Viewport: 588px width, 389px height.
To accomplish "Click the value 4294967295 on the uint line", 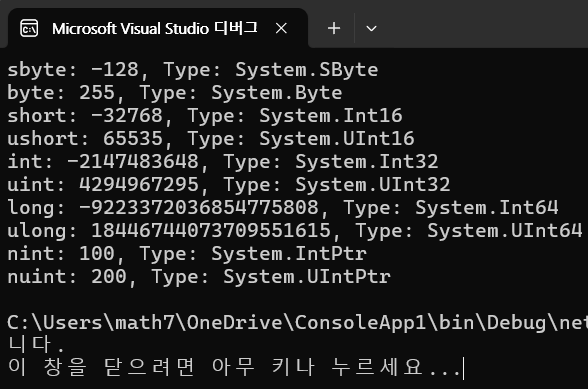I will (x=139, y=185).
